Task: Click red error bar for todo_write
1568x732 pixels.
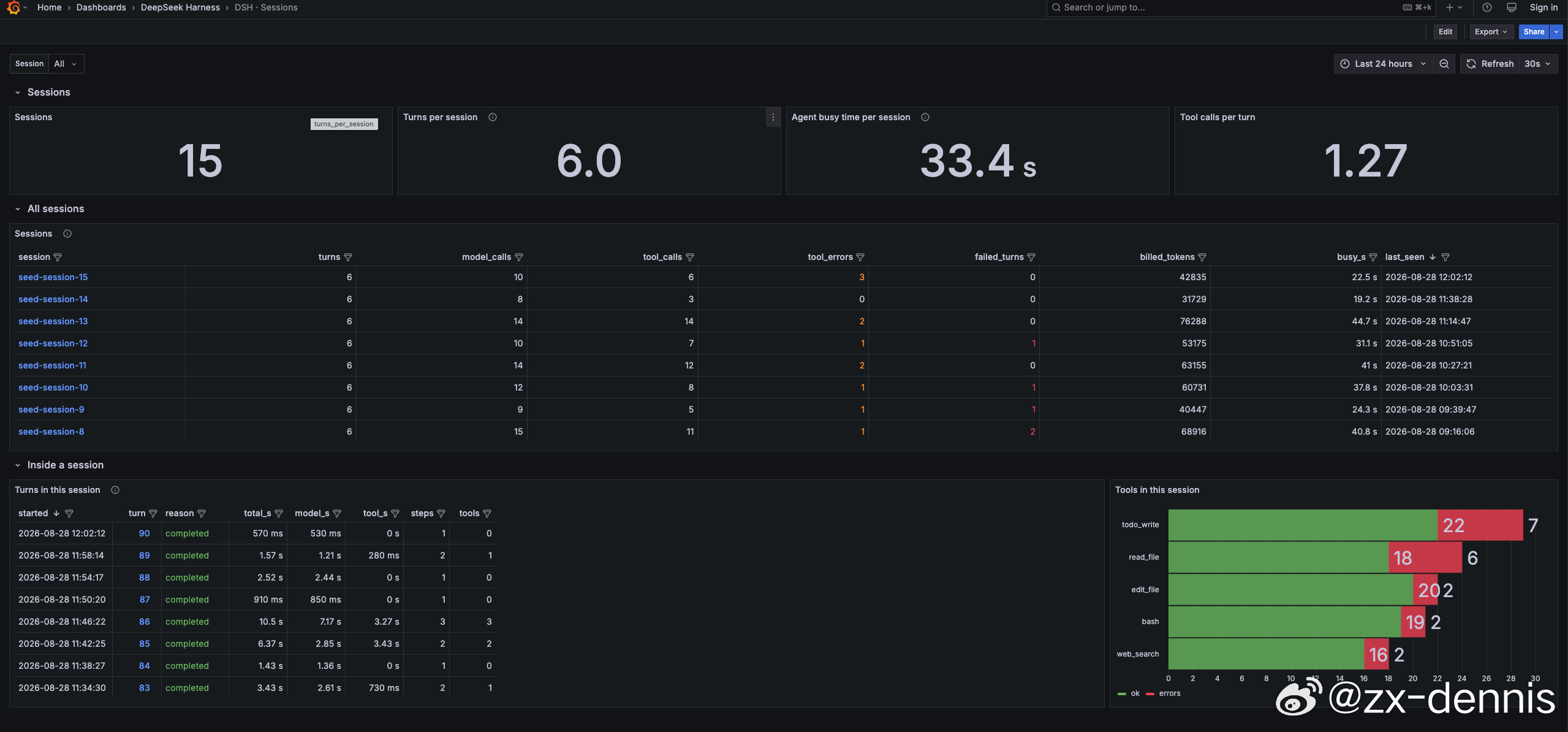Action: pos(1480,525)
